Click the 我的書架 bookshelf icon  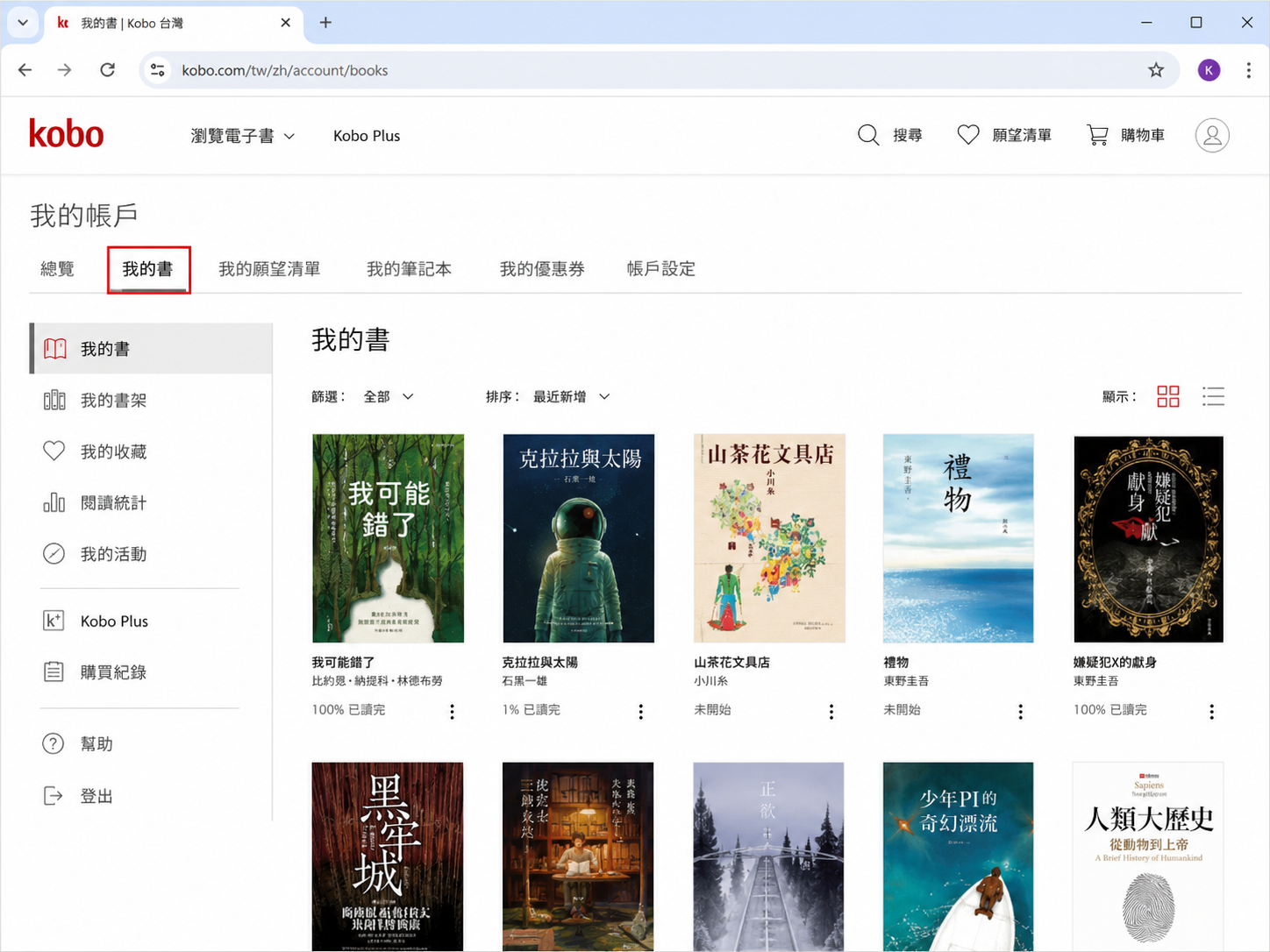(x=54, y=401)
